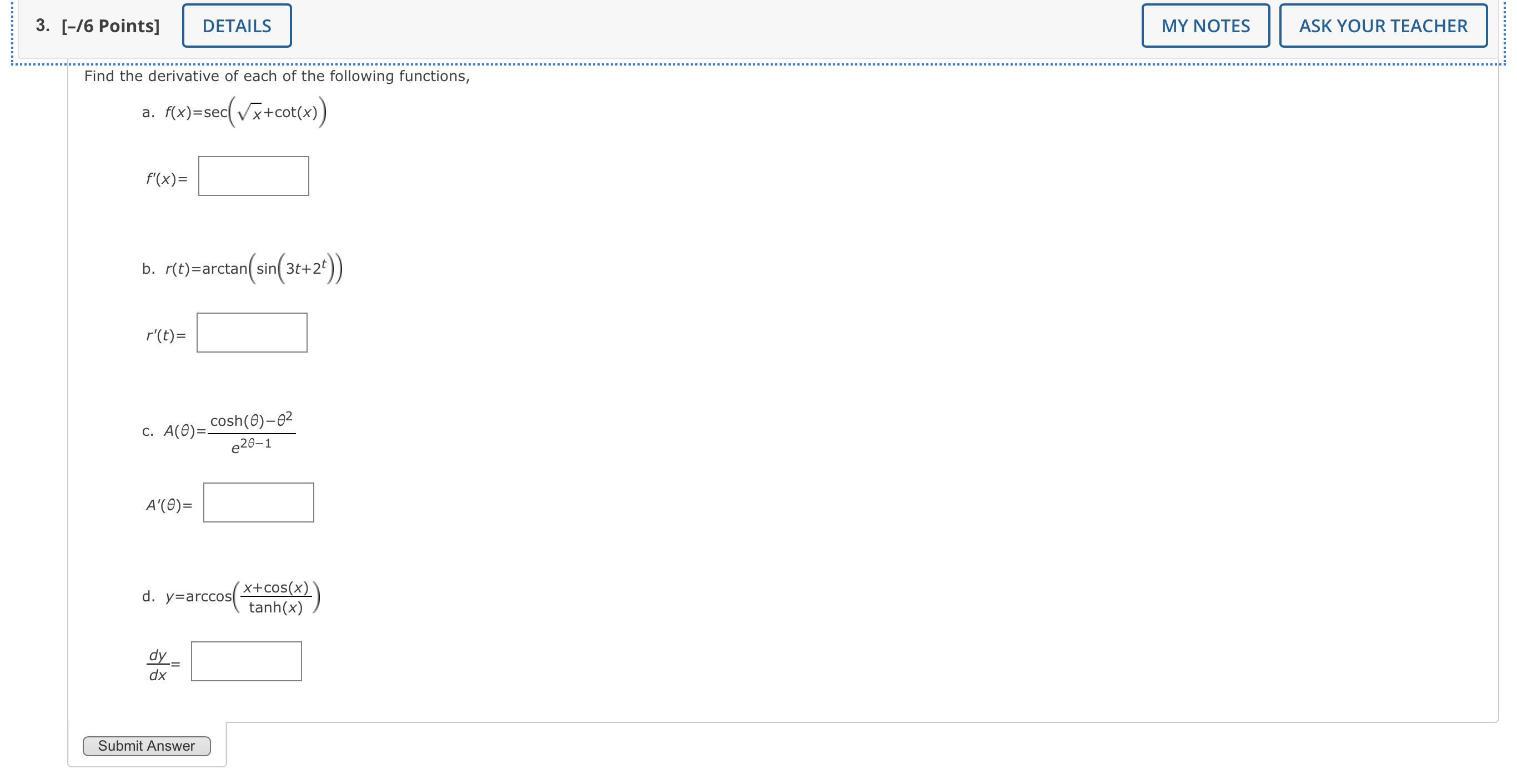Click the A'(θ) answer input box

(259, 502)
